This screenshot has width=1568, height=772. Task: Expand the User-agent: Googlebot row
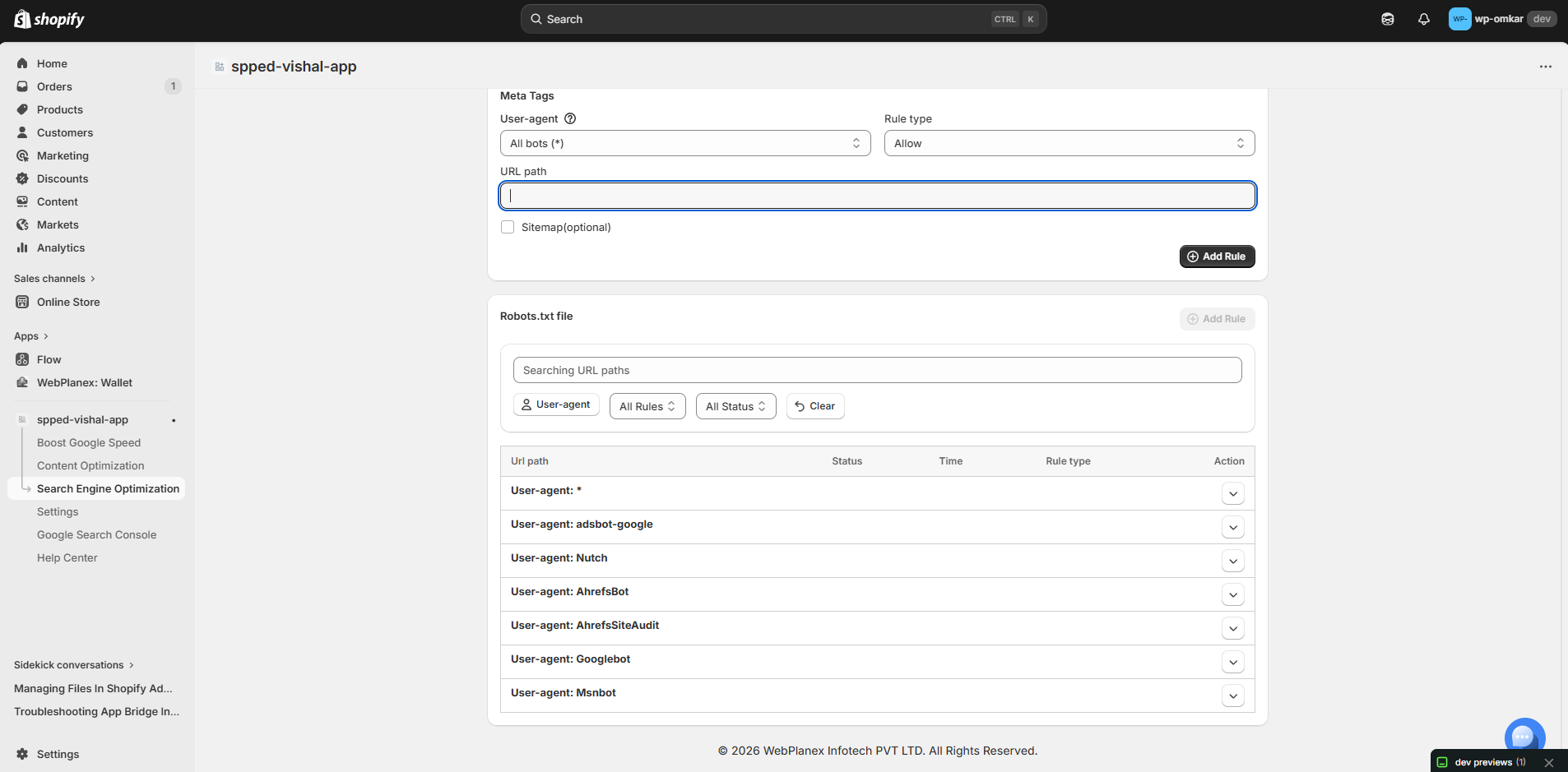coord(1232,663)
